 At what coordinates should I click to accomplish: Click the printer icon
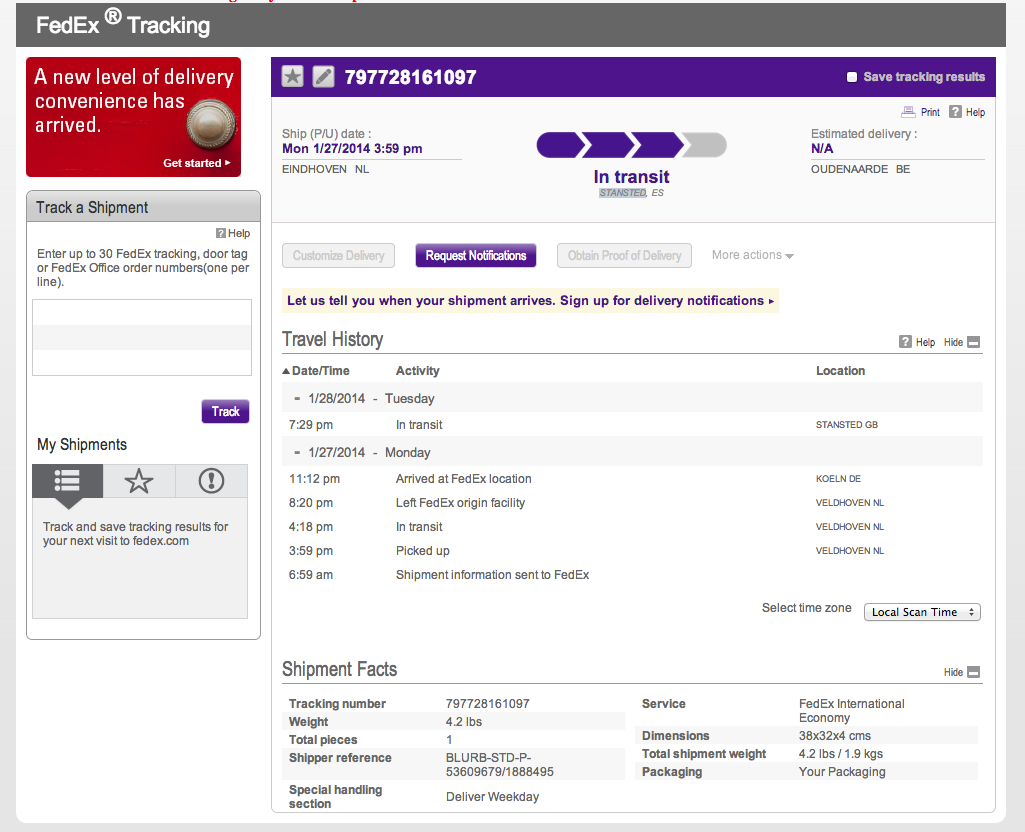[908, 112]
